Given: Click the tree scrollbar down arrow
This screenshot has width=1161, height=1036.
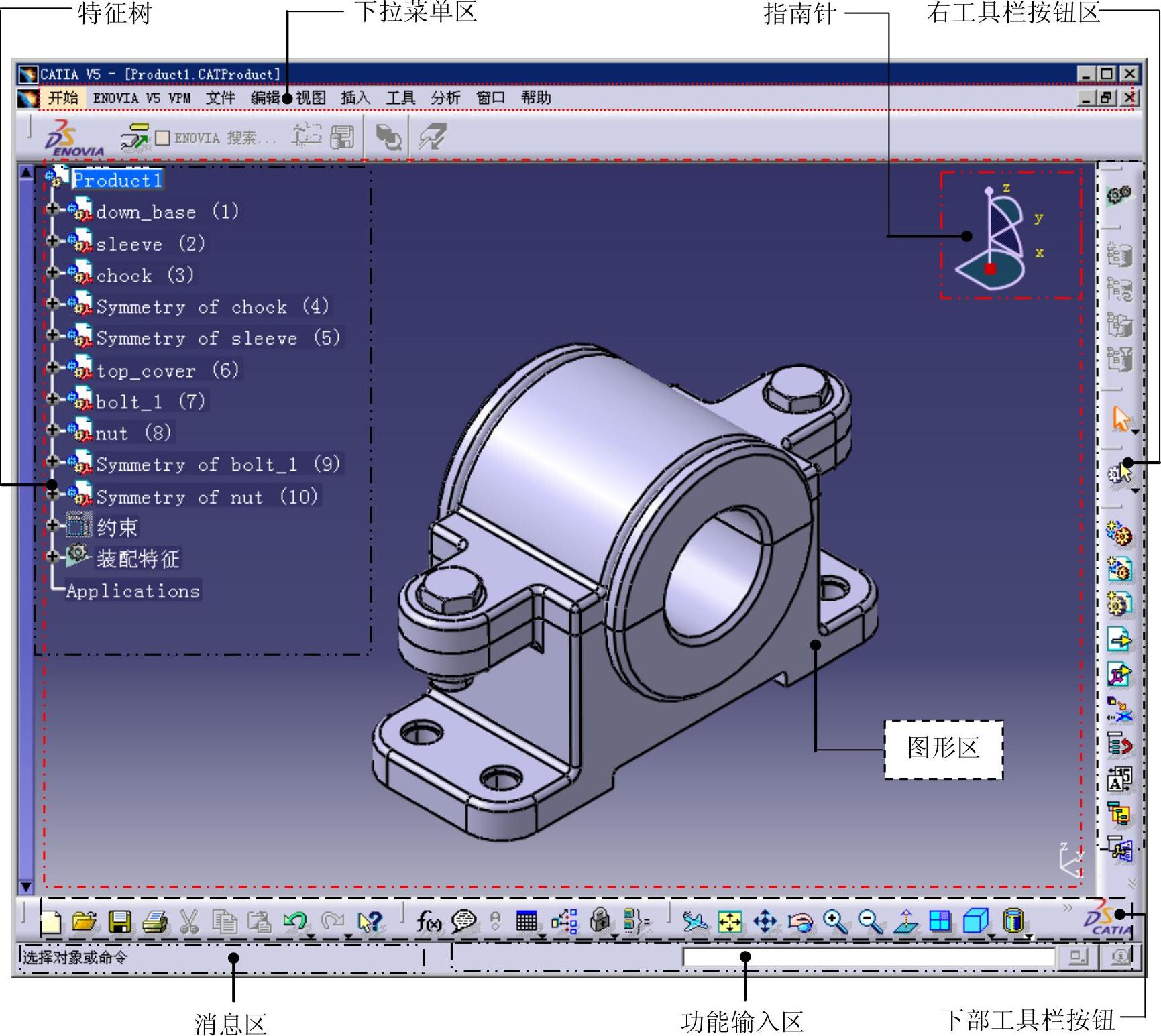Looking at the screenshot, I should [25, 887].
